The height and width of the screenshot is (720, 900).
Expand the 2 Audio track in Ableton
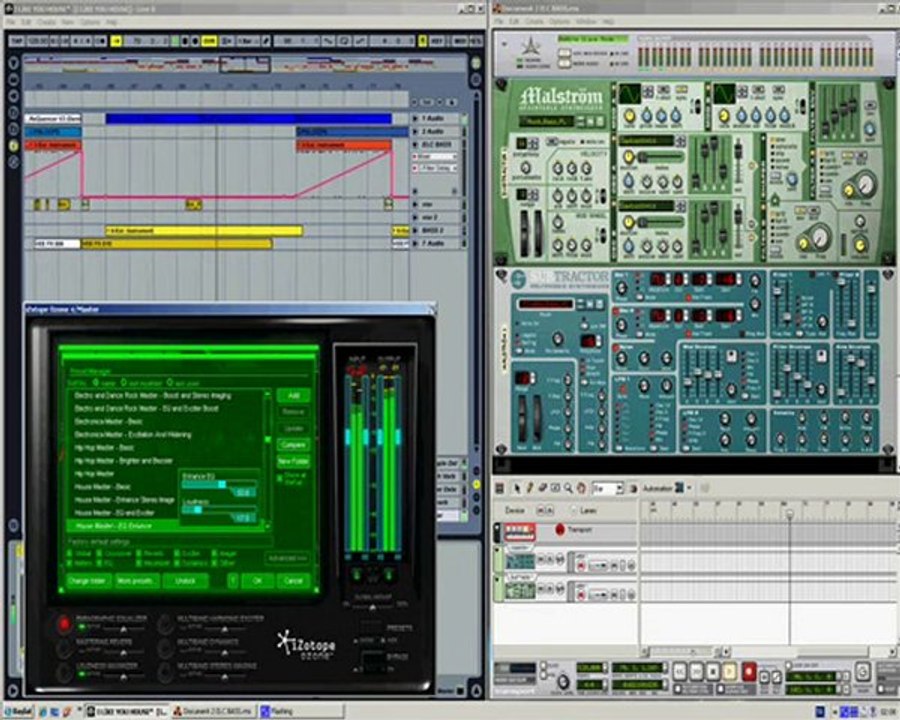pos(416,131)
